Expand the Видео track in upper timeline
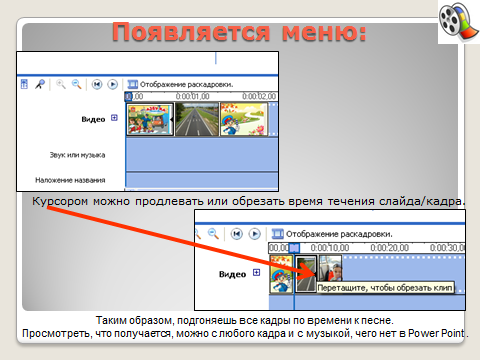The width and height of the screenshot is (480, 360). [114, 118]
